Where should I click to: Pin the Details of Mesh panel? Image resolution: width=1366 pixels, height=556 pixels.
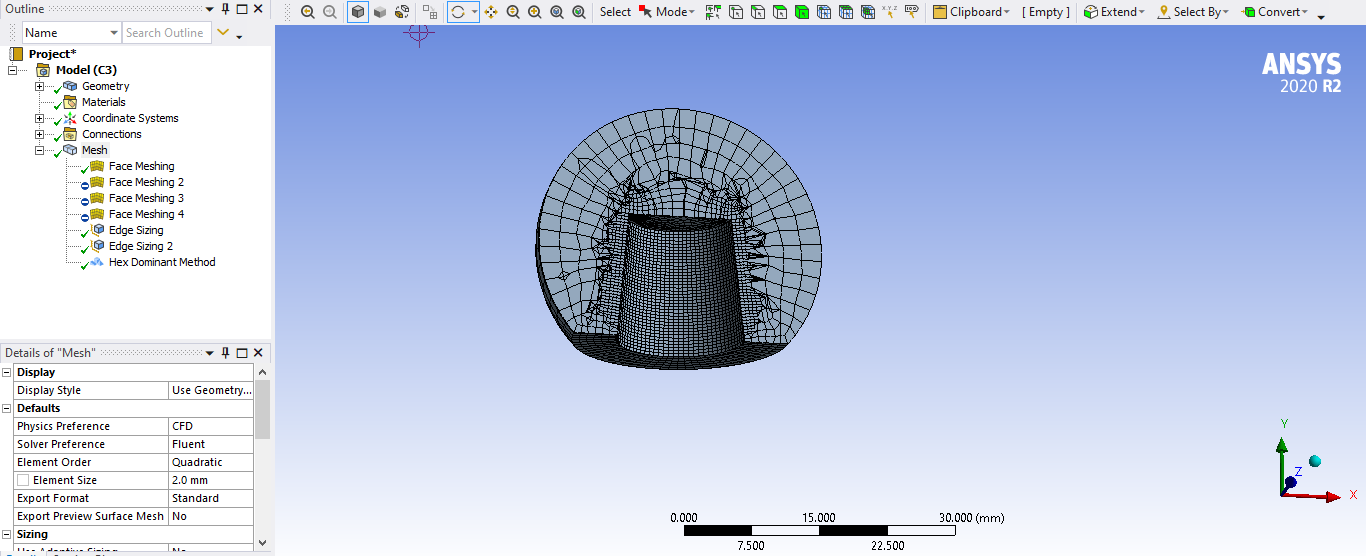[226, 352]
